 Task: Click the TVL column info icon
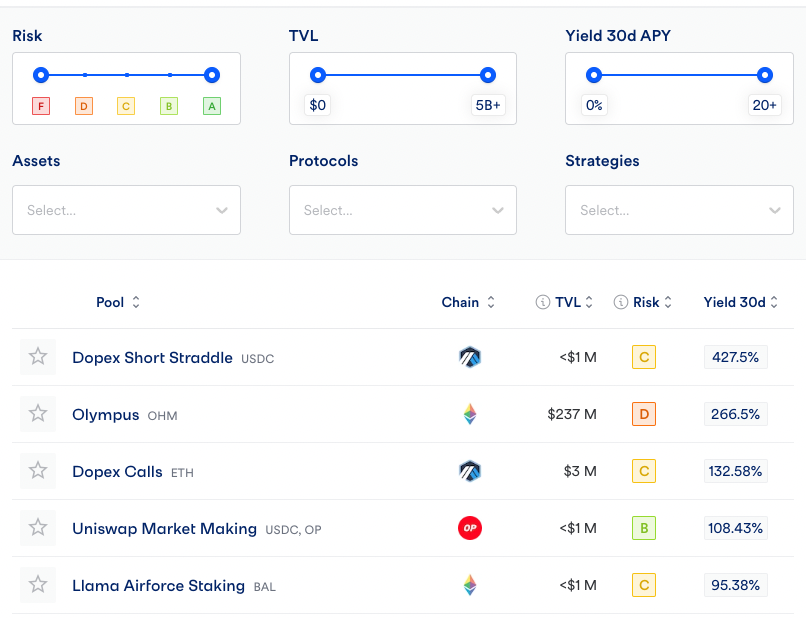pyautogui.click(x=542, y=302)
